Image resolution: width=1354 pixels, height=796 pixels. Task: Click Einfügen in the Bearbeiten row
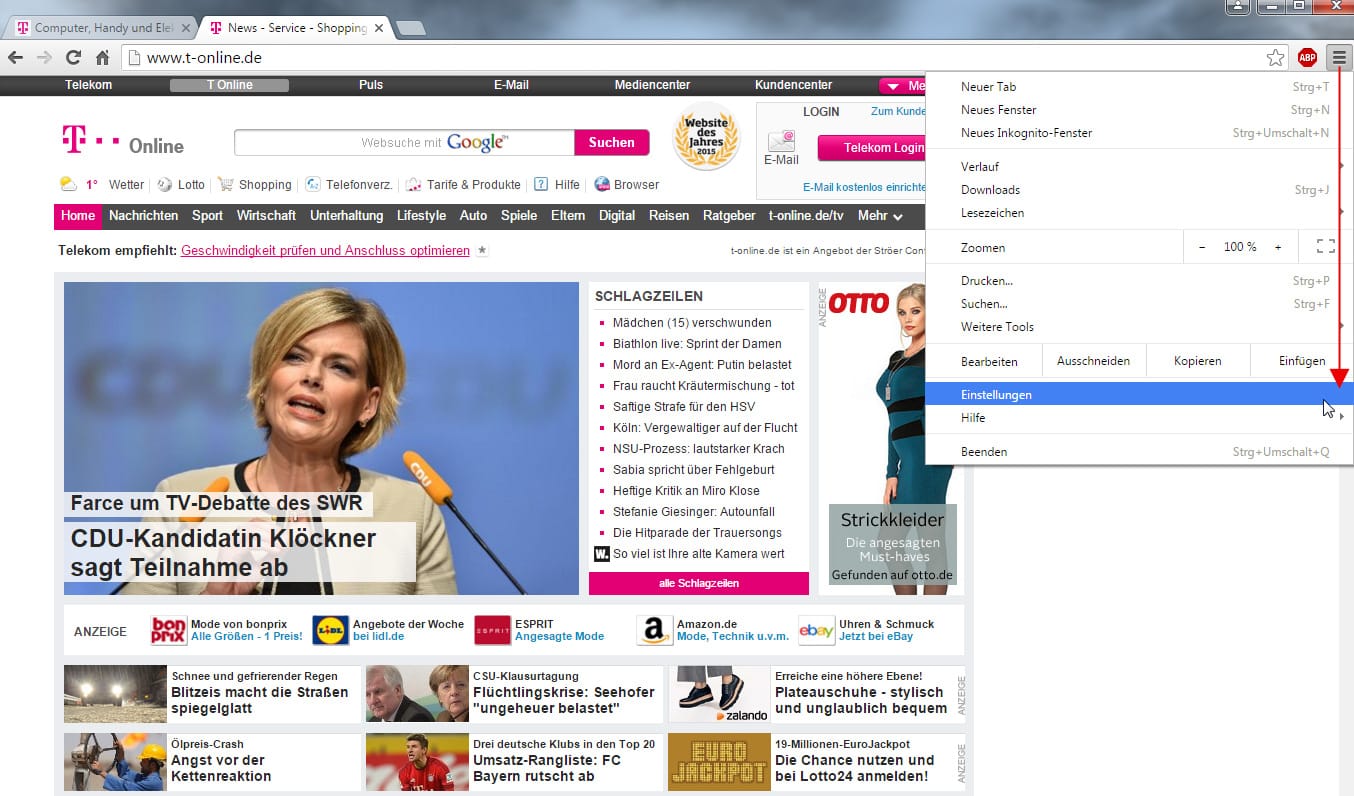pos(1302,361)
